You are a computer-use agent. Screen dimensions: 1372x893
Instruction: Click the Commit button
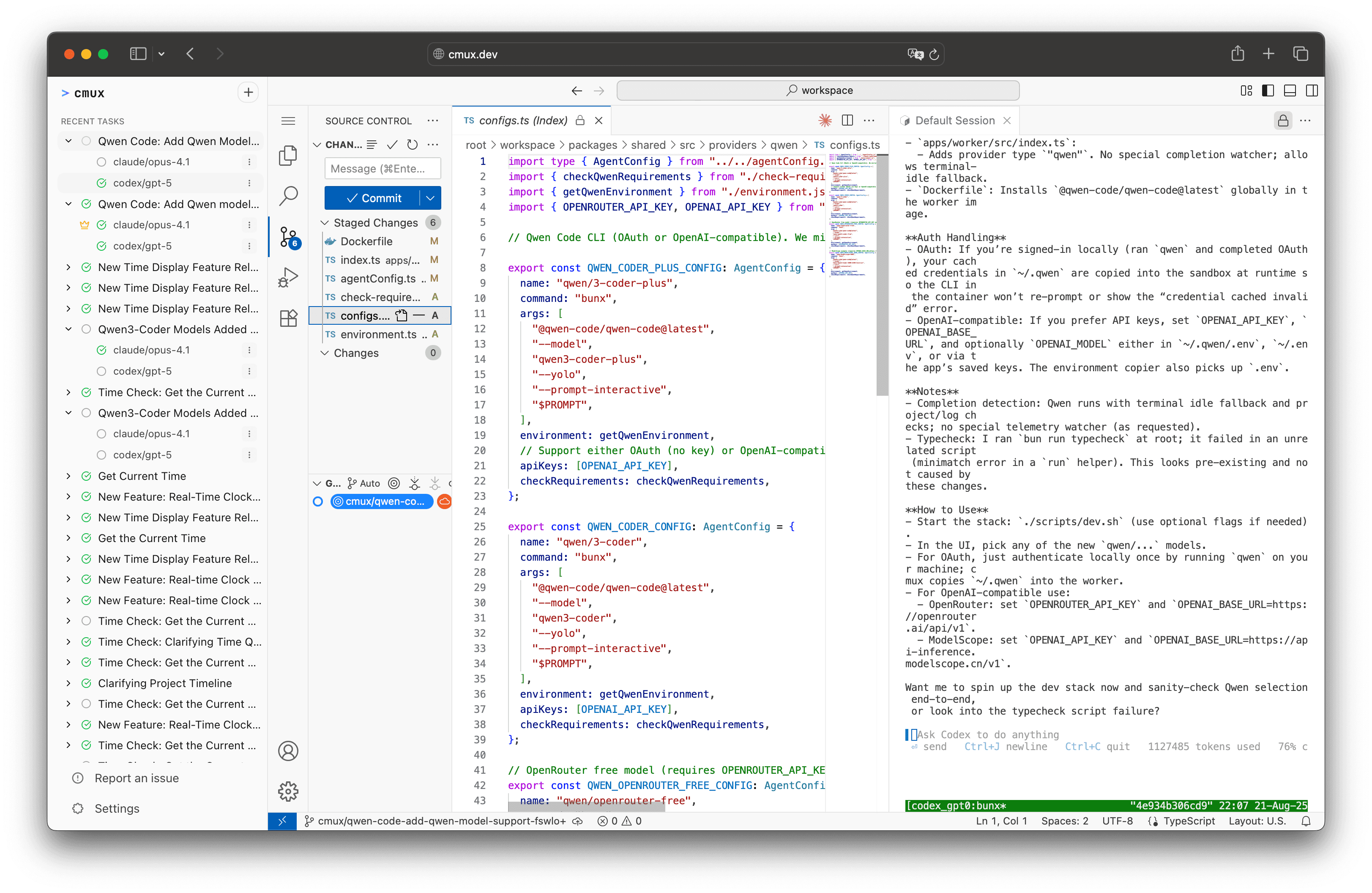coord(373,198)
